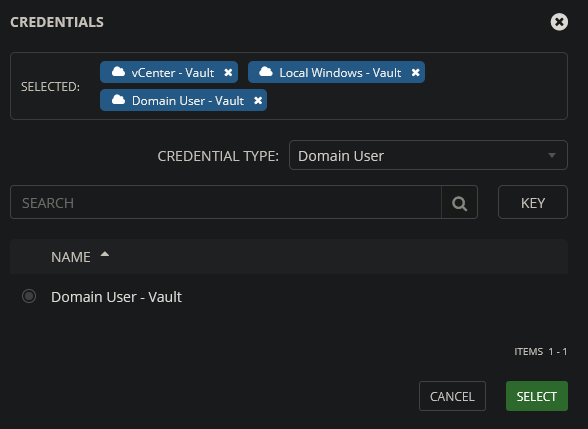Click the Domain User - Vault row label

116,297
